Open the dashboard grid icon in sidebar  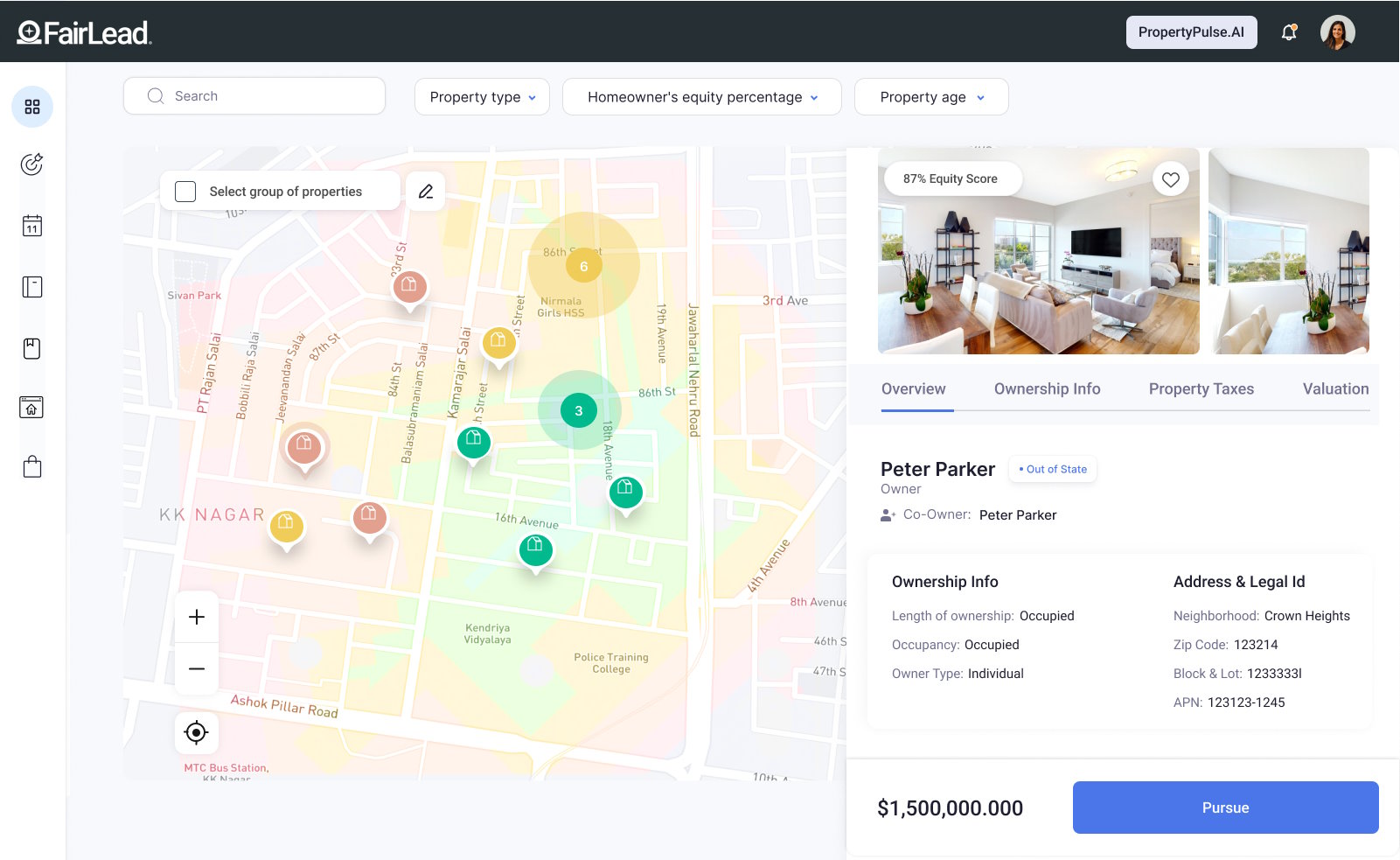click(x=32, y=107)
